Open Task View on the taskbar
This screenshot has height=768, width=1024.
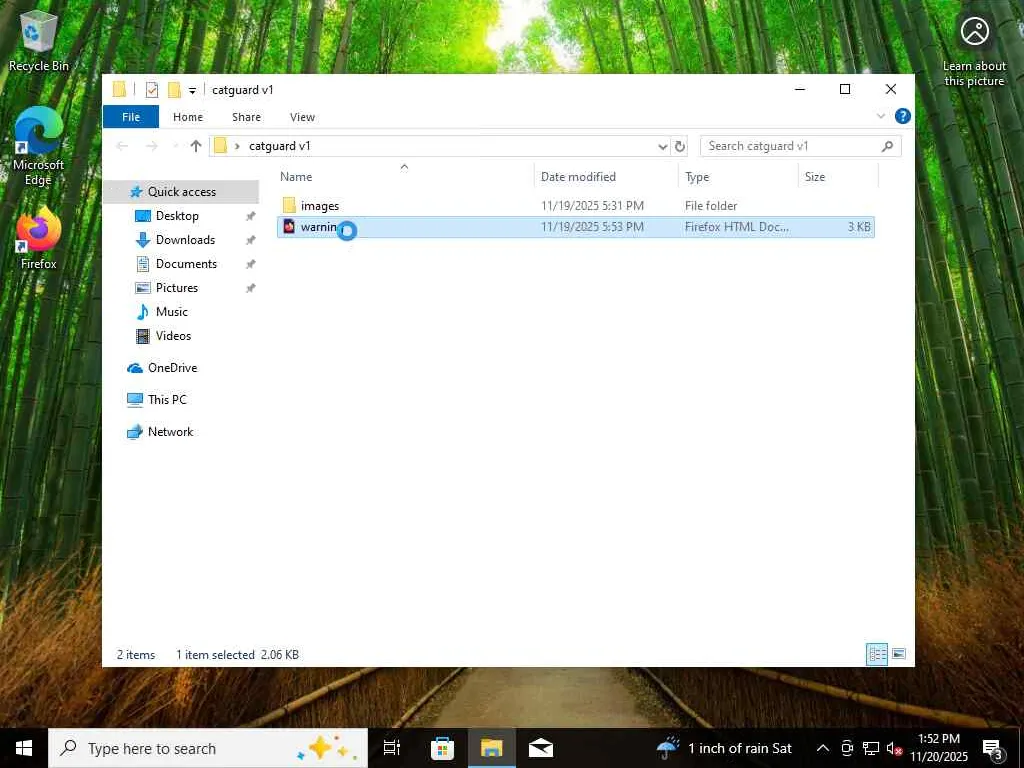point(392,748)
